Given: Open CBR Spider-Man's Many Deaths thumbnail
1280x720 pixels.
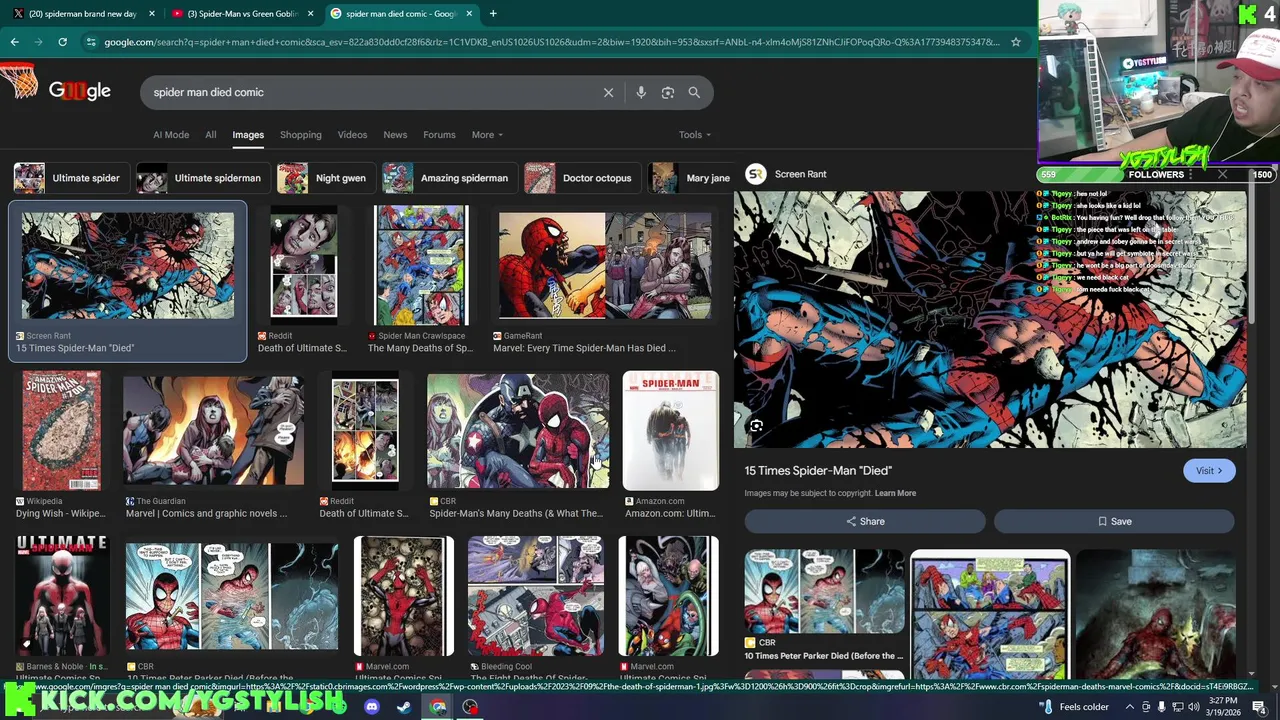Looking at the screenshot, I should 518,431.
